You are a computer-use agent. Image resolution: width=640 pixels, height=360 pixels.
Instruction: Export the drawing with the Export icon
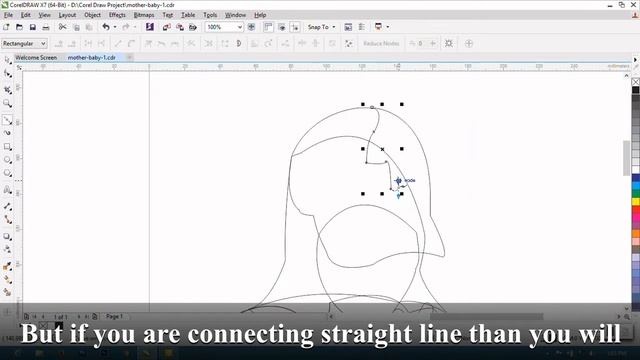point(180,27)
